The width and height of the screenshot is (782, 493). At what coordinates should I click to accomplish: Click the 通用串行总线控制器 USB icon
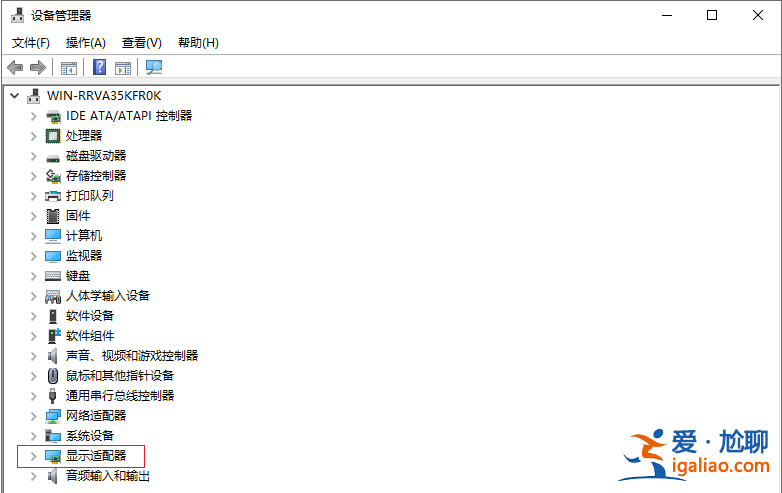[53, 396]
